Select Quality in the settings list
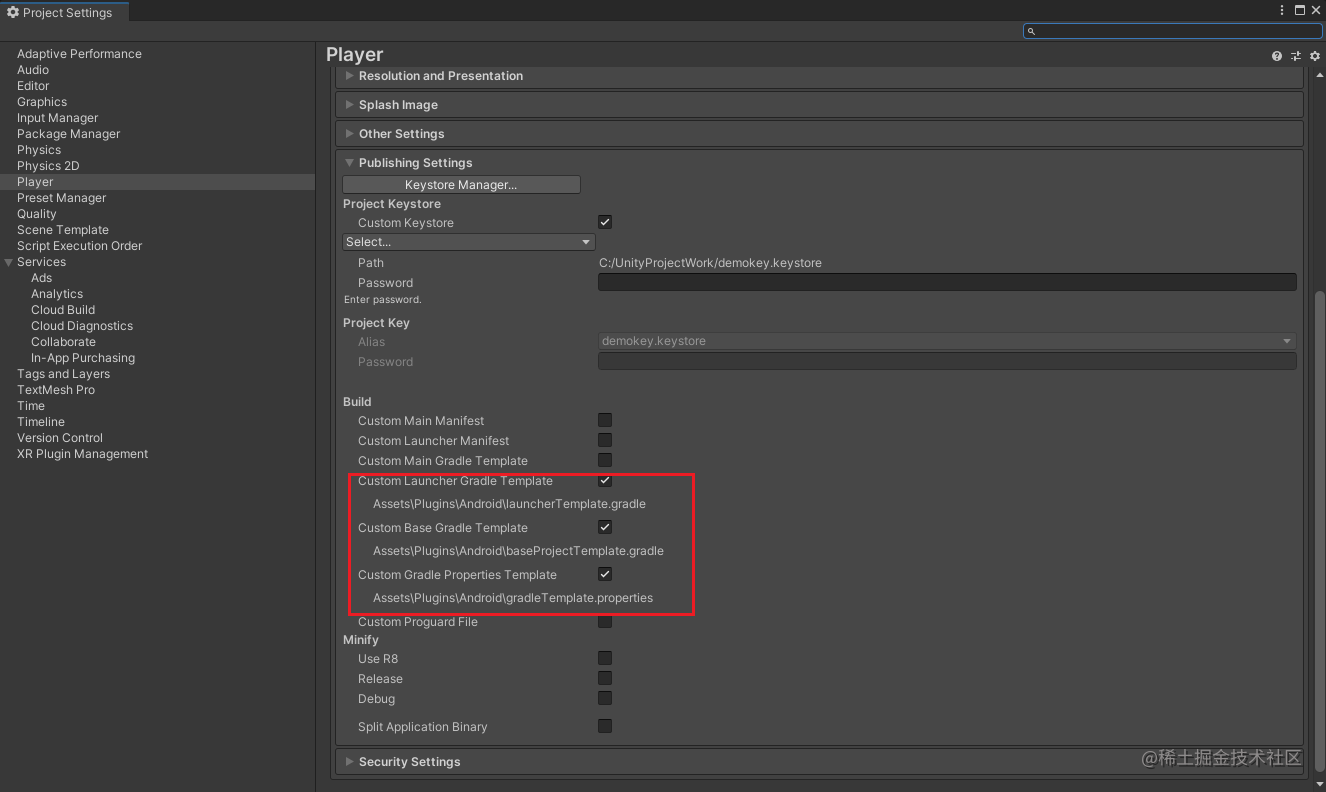Image resolution: width=1326 pixels, height=792 pixels. tap(37, 214)
